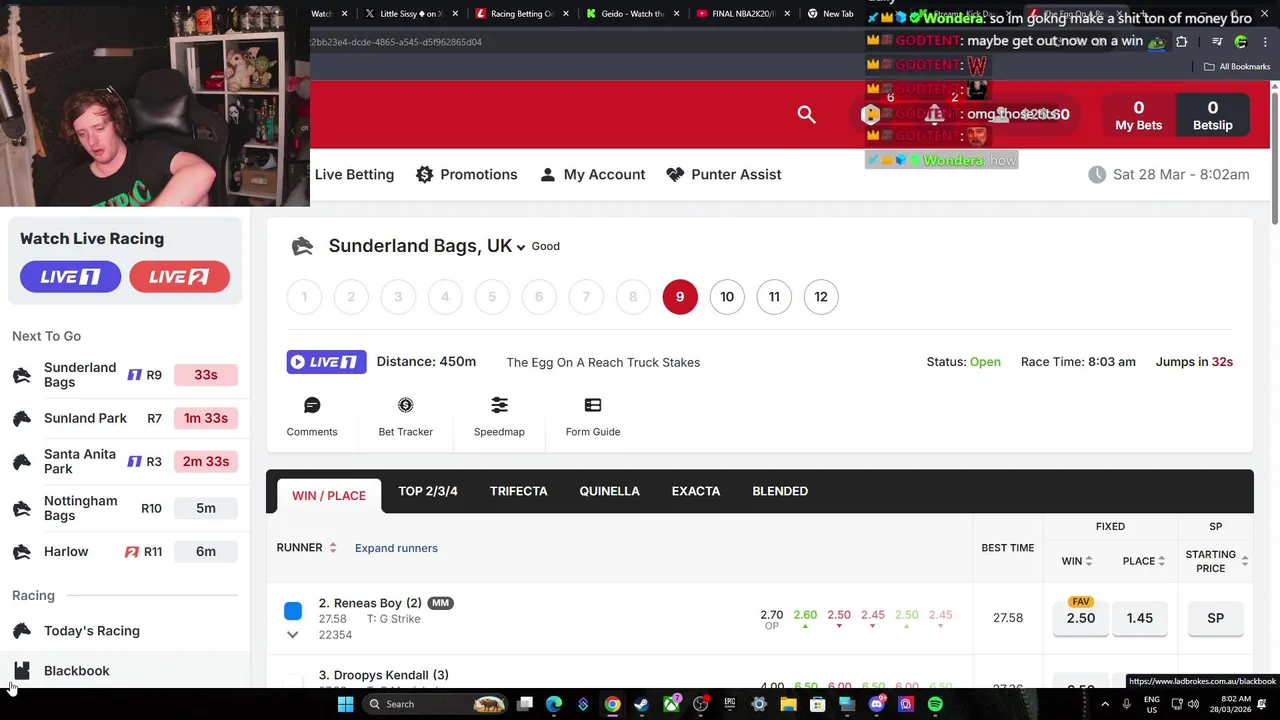
Task: Expand Reneas Boy runner details chevron
Action: pyautogui.click(x=292, y=635)
